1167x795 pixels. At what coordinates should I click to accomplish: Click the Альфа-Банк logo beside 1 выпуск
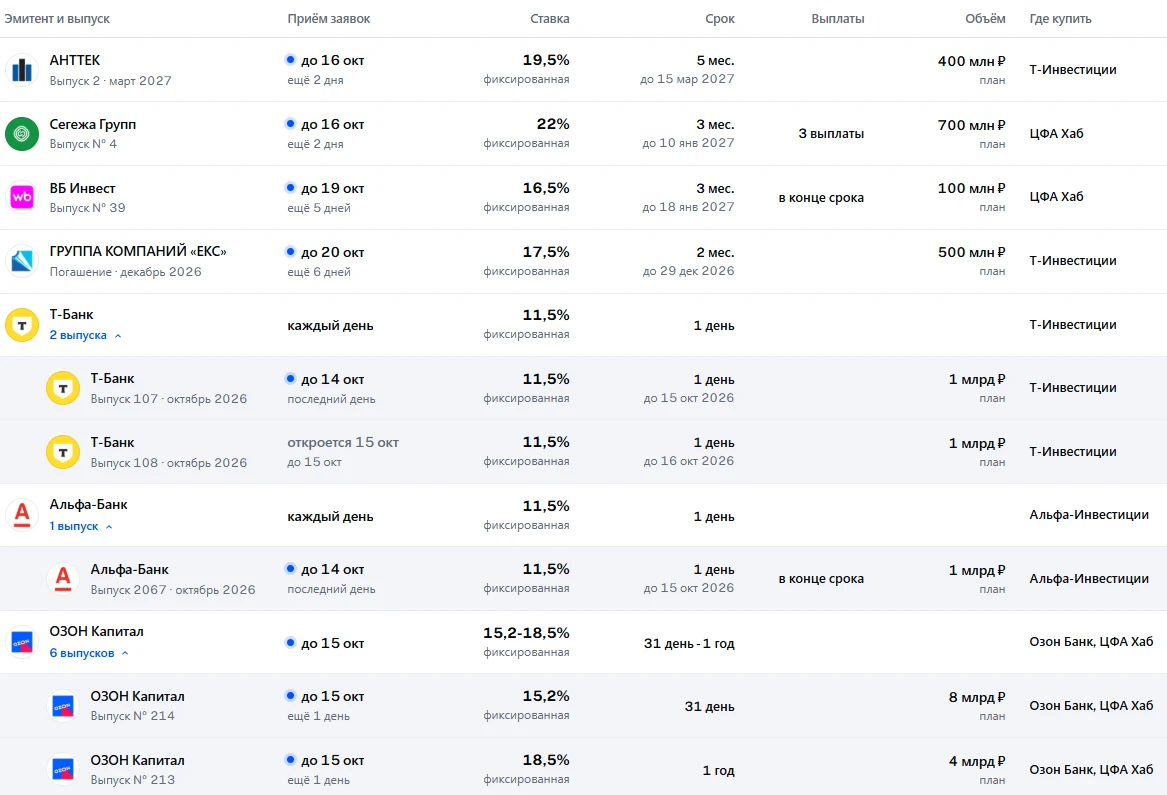[22, 515]
